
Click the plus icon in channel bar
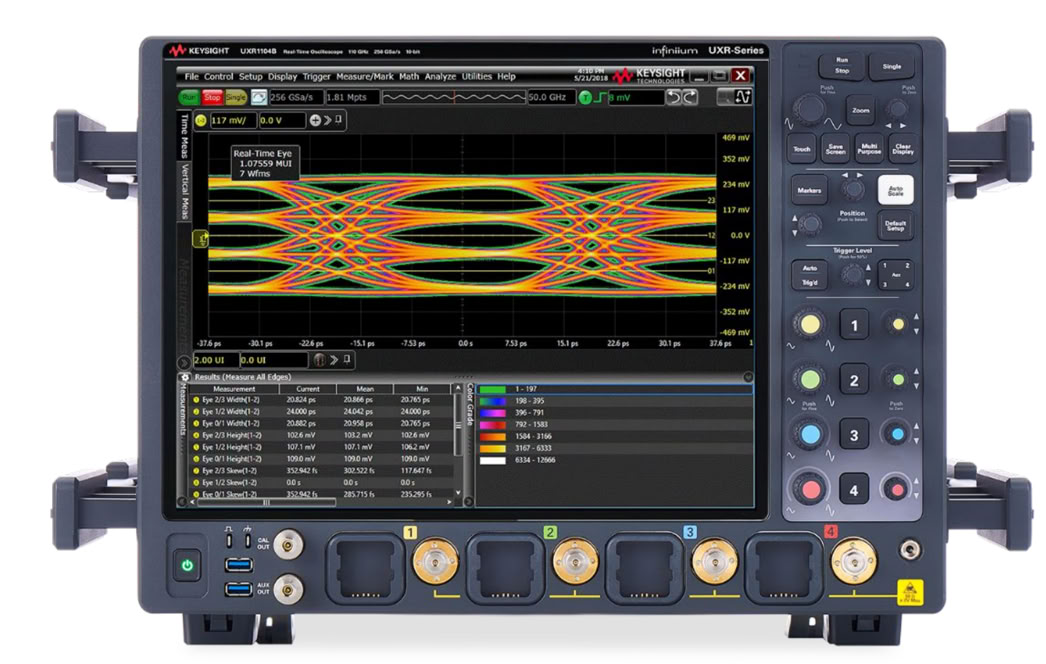tap(315, 121)
